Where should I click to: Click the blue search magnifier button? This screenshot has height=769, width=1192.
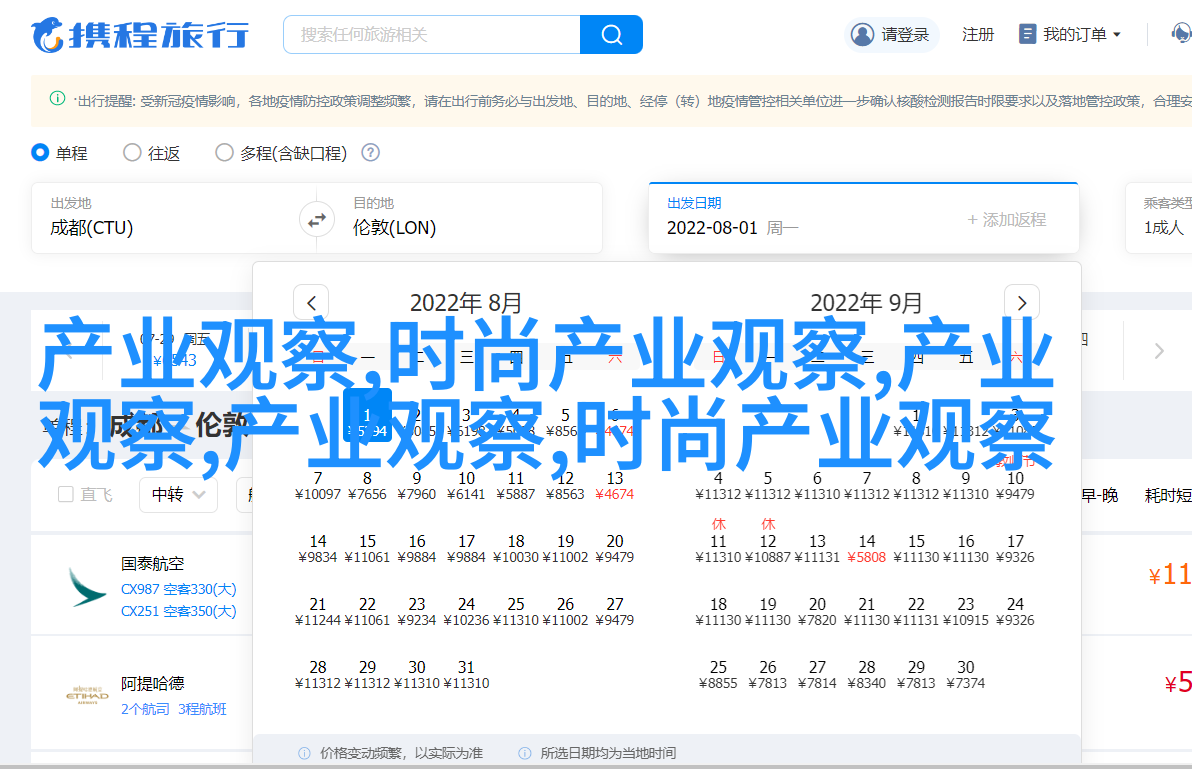point(611,34)
